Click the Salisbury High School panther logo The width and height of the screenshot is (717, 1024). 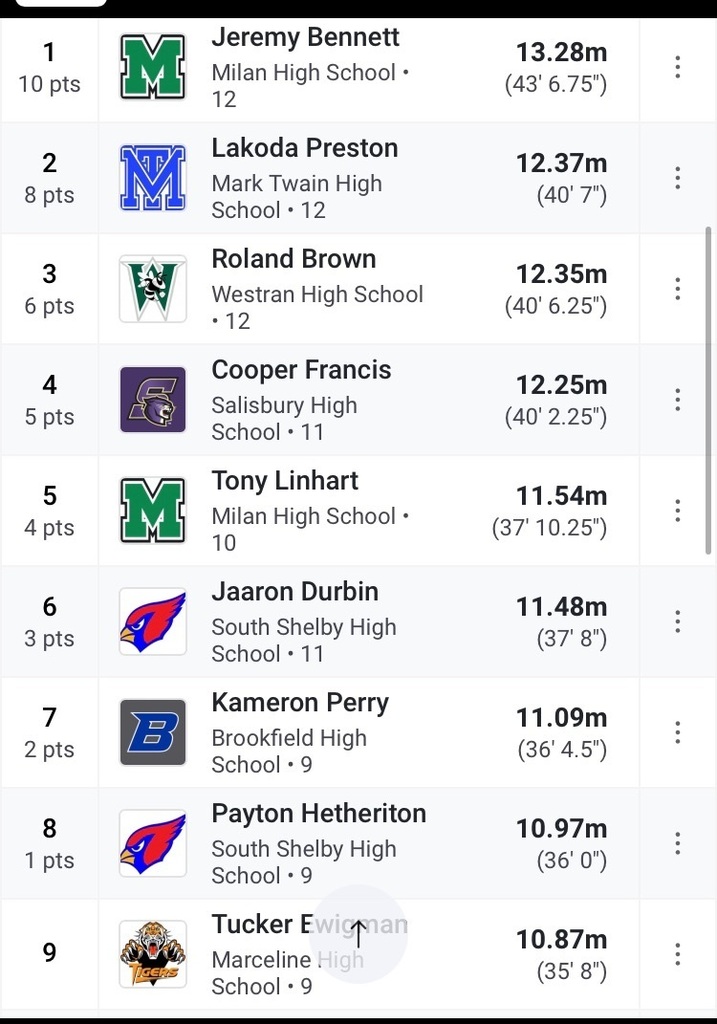153,400
